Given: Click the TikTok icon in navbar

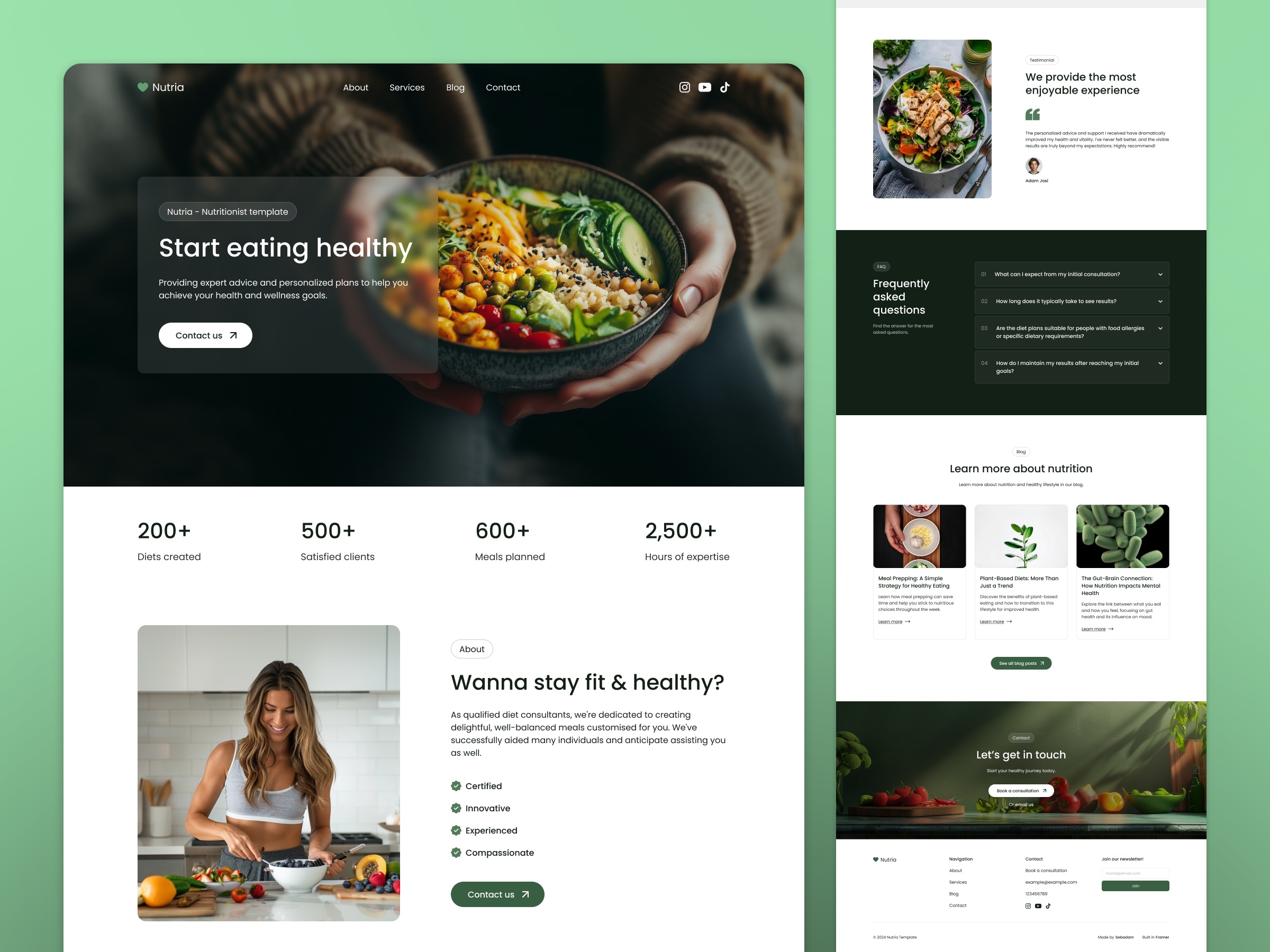Looking at the screenshot, I should pyautogui.click(x=726, y=88).
